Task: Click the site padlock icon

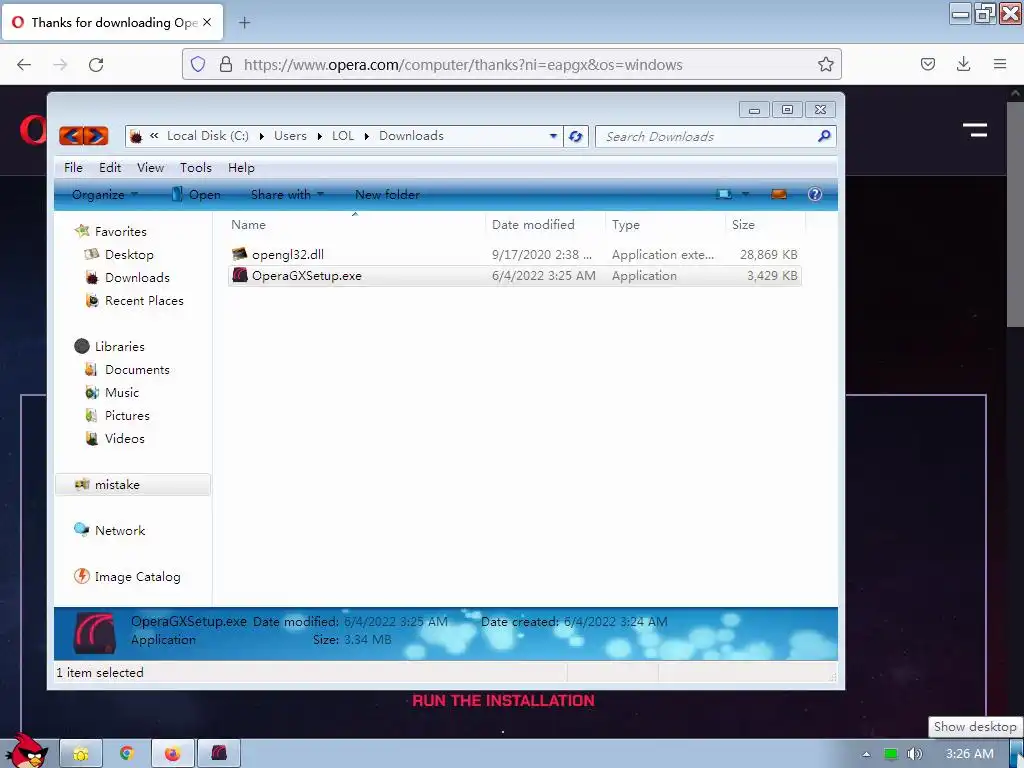Action: click(x=225, y=64)
